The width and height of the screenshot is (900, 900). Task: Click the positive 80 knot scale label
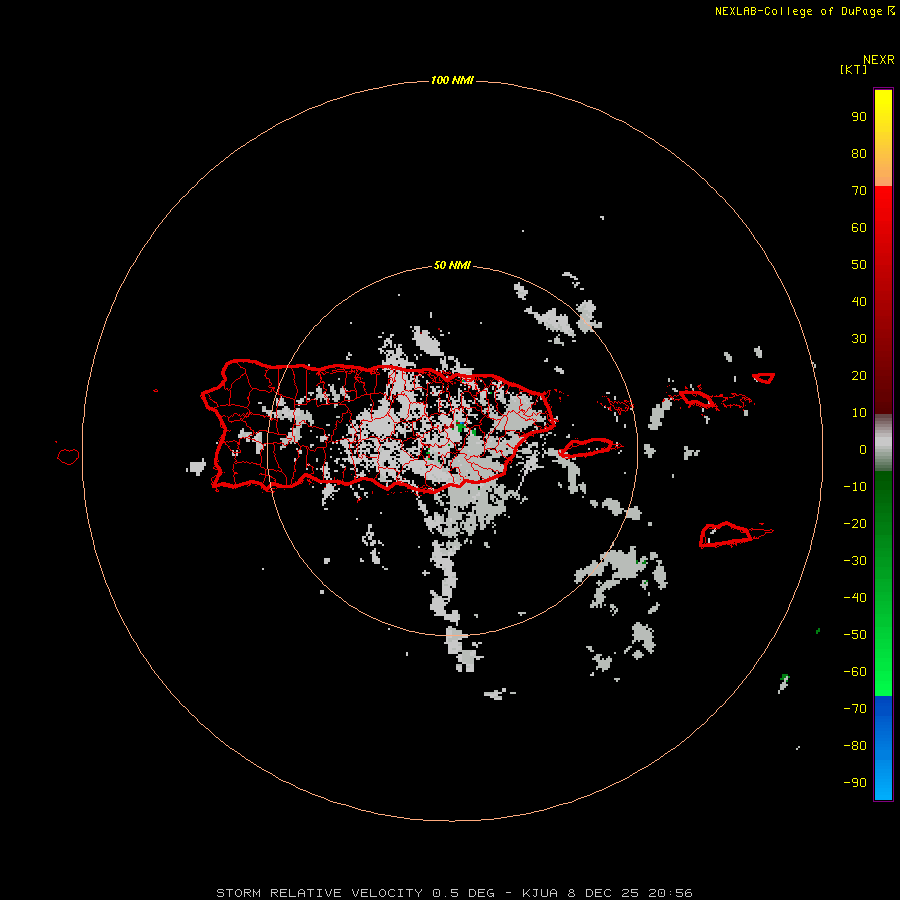[859, 154]
